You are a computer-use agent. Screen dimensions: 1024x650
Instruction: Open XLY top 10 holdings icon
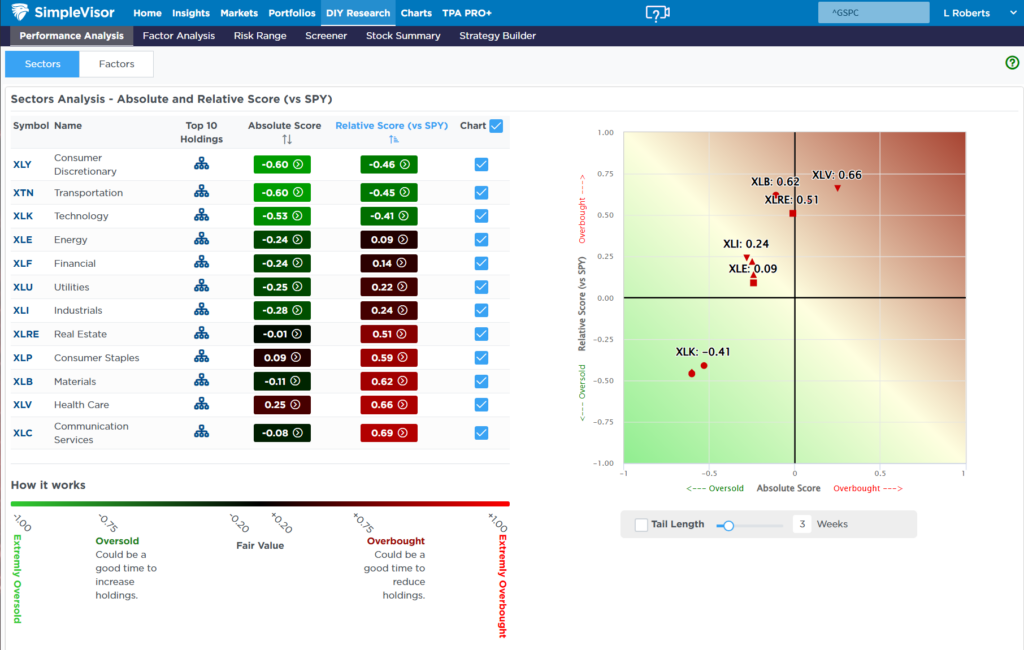(x=201, y=164)
